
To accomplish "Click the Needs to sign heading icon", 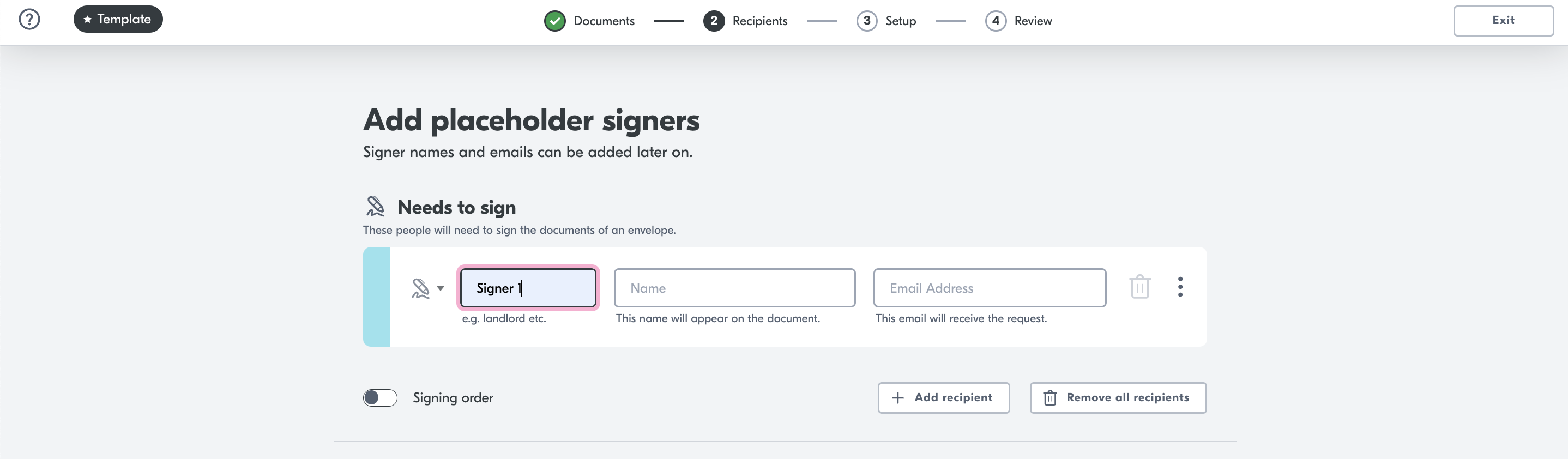I will point(375,207).
